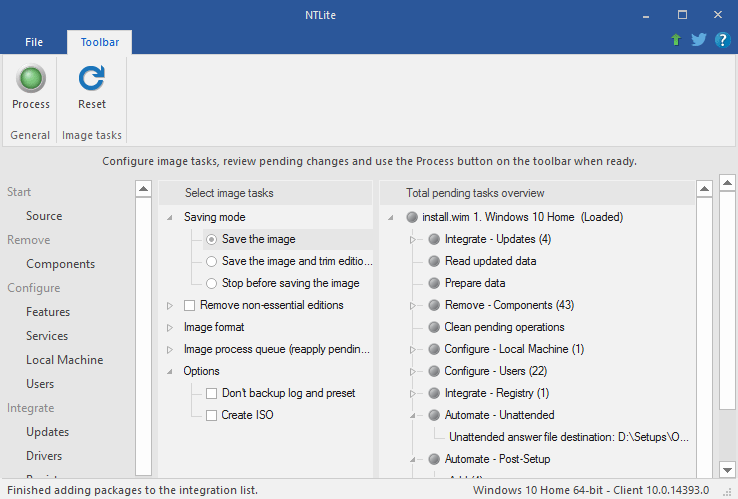Open Updates page in sidebar
The image size is (738, 499).
click(48, 432)
